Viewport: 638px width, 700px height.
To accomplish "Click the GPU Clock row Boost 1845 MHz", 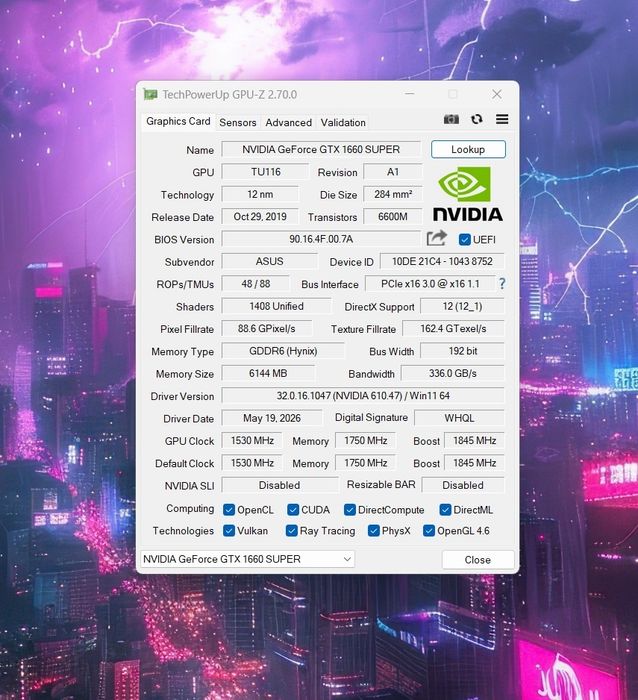I will coord(475,440).
